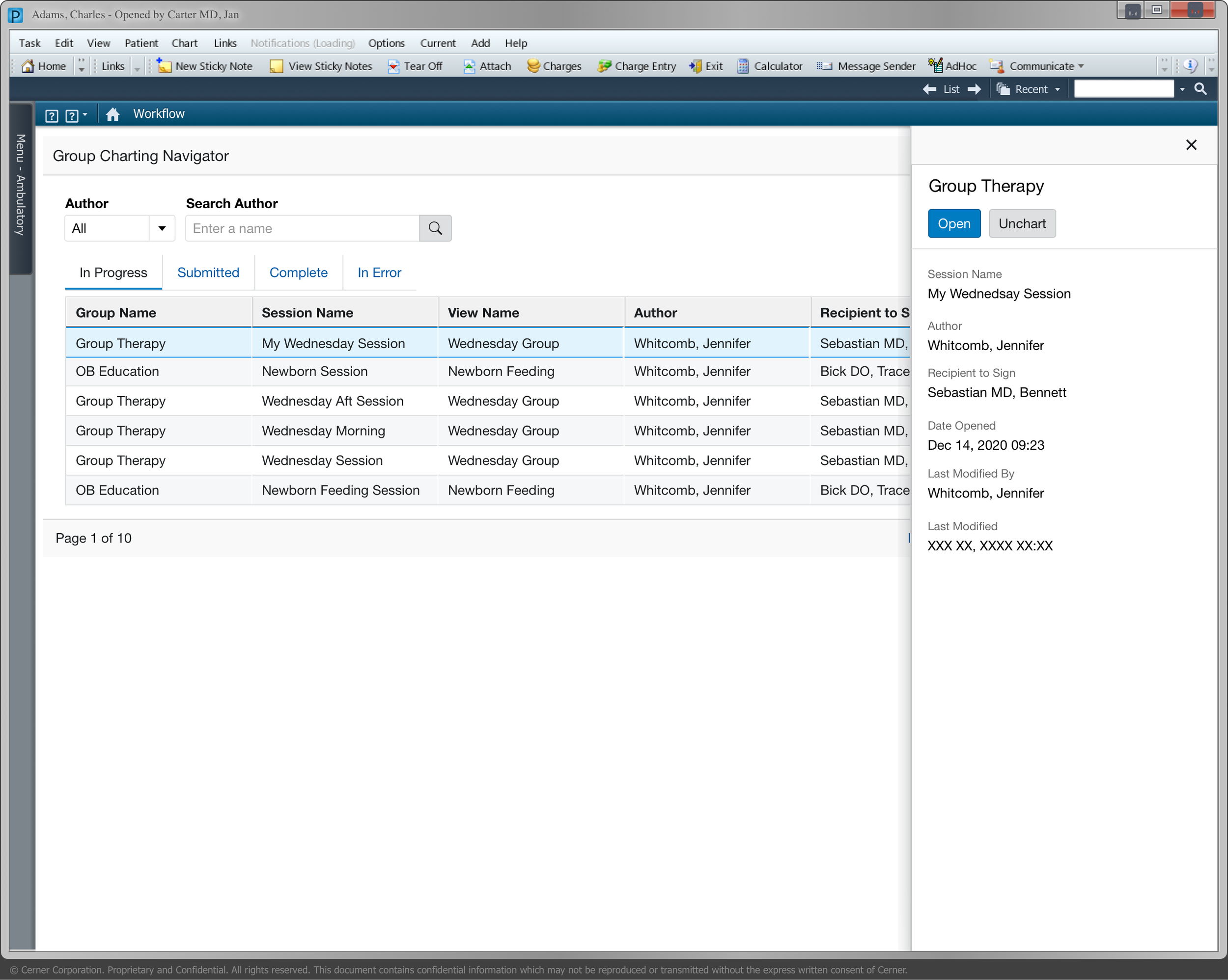Open View Sticky Notes
Screen dimensions: 1228x980
tap(321, 66)
